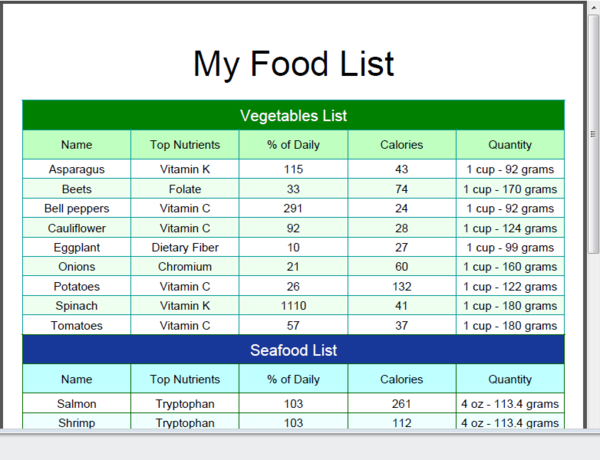This screenshot has height=460, width=600.
Task: Select the Salmon name cell
Action: point(77,404)
